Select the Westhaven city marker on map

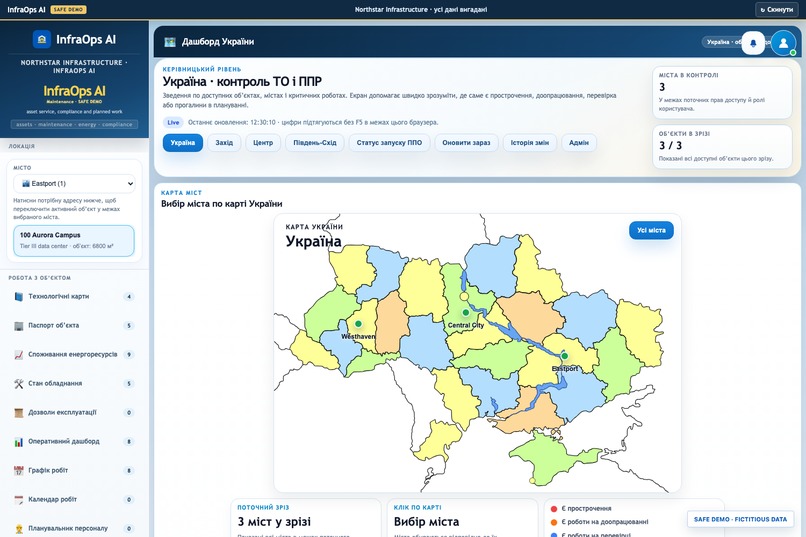(358, 324)
